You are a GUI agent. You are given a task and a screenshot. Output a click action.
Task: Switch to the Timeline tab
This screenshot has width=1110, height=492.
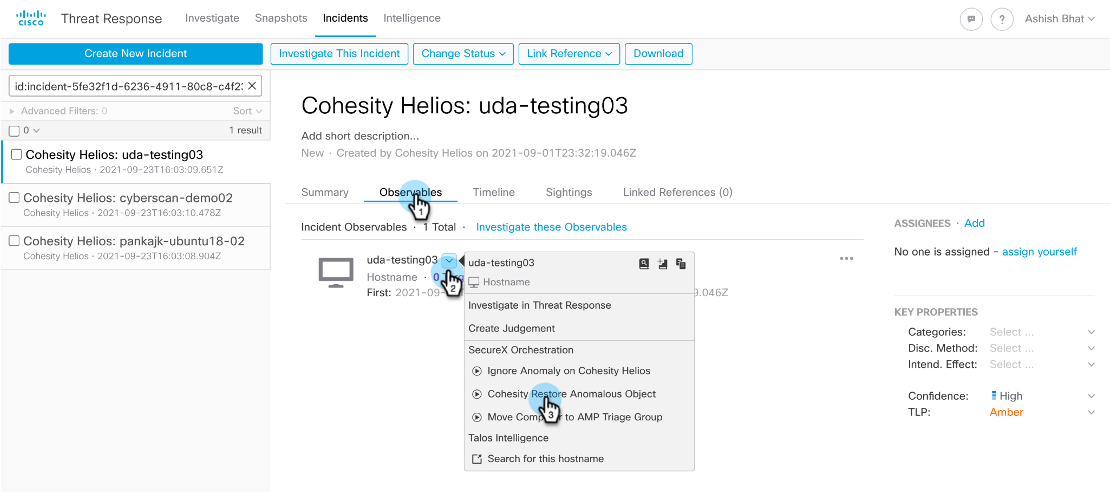[493, 192]
